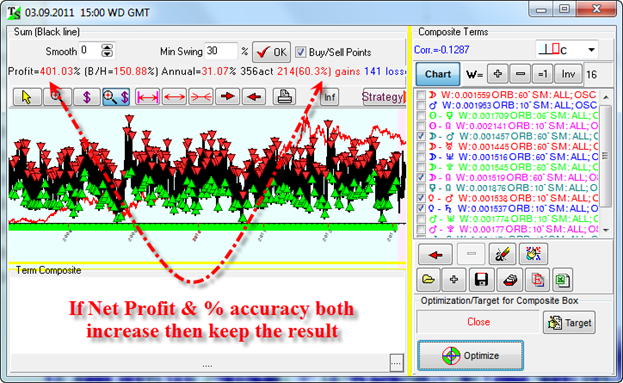This screenshot has width=623, height=383.
Task: Click the eraser icon below save row
Action: point(509,280)
